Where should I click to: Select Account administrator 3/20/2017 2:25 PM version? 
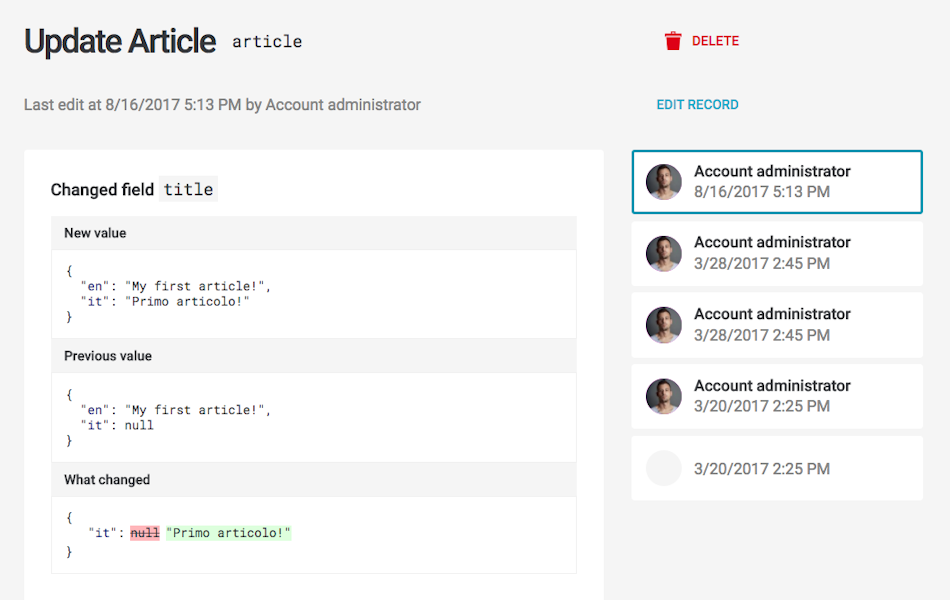click(x=777, y=396)
